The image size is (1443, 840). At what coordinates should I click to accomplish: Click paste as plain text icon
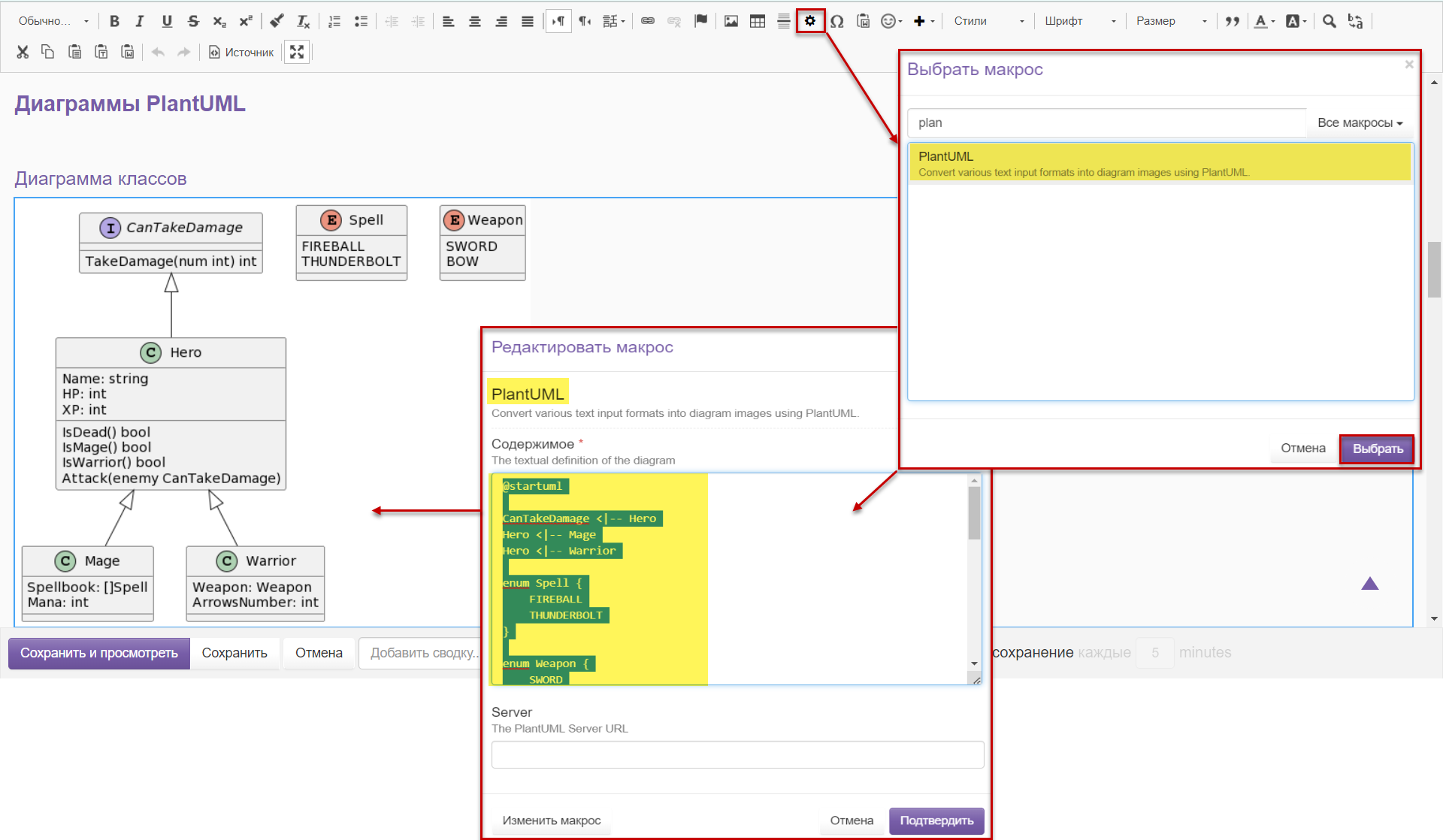(x=101, y=52)
